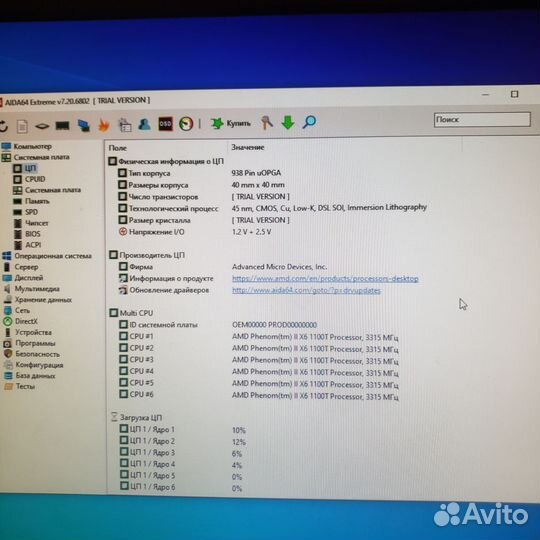The width and height of the screenshot is (540, 540).
Task: Select the Multi CPU group row
Action: (131, 313)
